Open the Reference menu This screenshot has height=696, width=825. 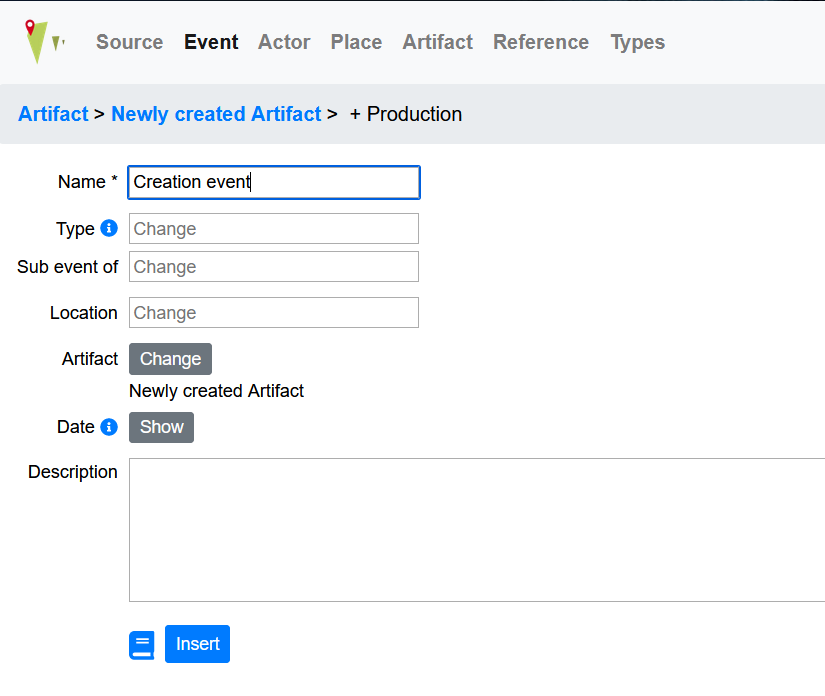tap(540, 42)
